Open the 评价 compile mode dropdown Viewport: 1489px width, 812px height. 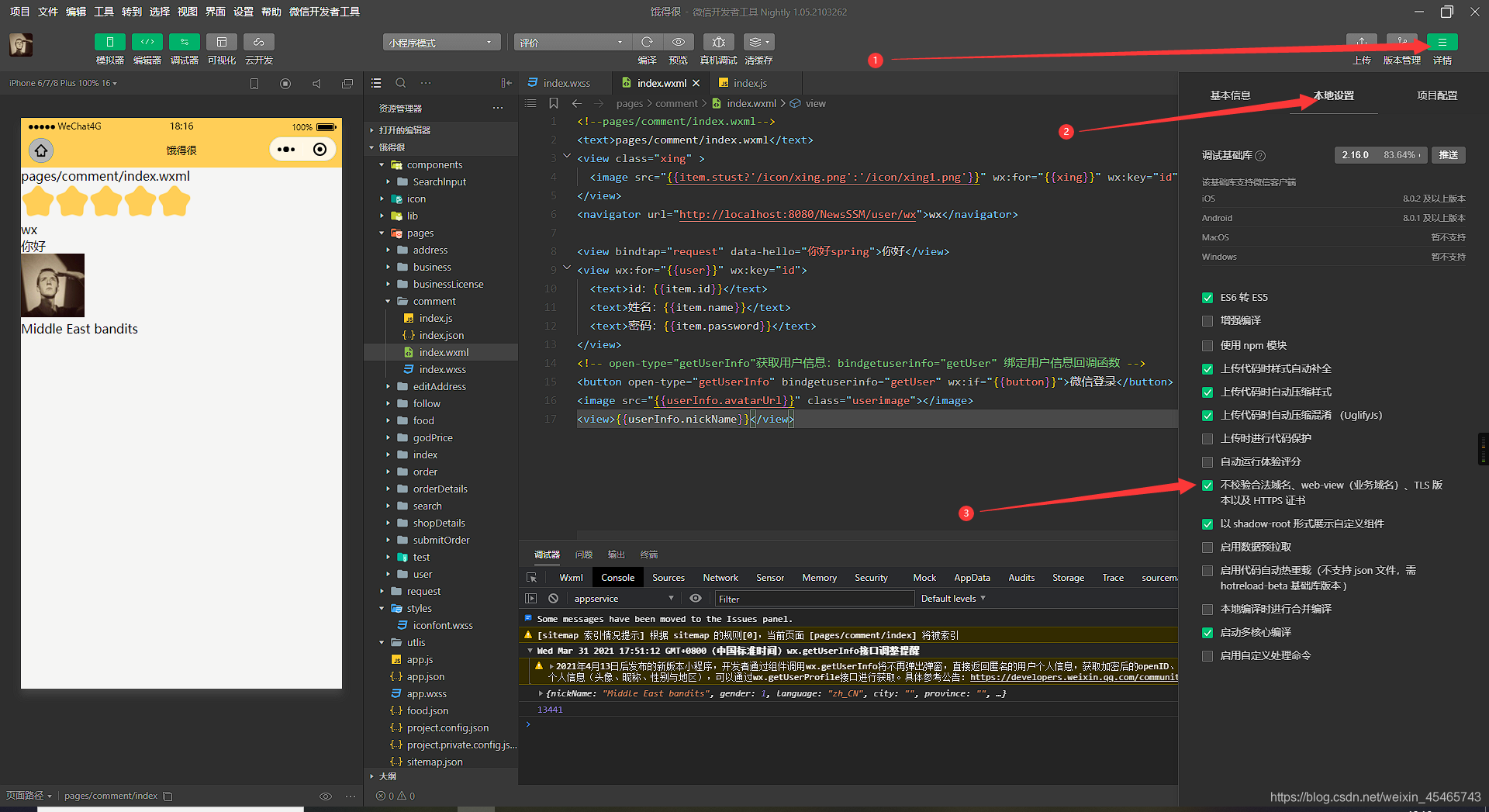click(x=572, y=43)
